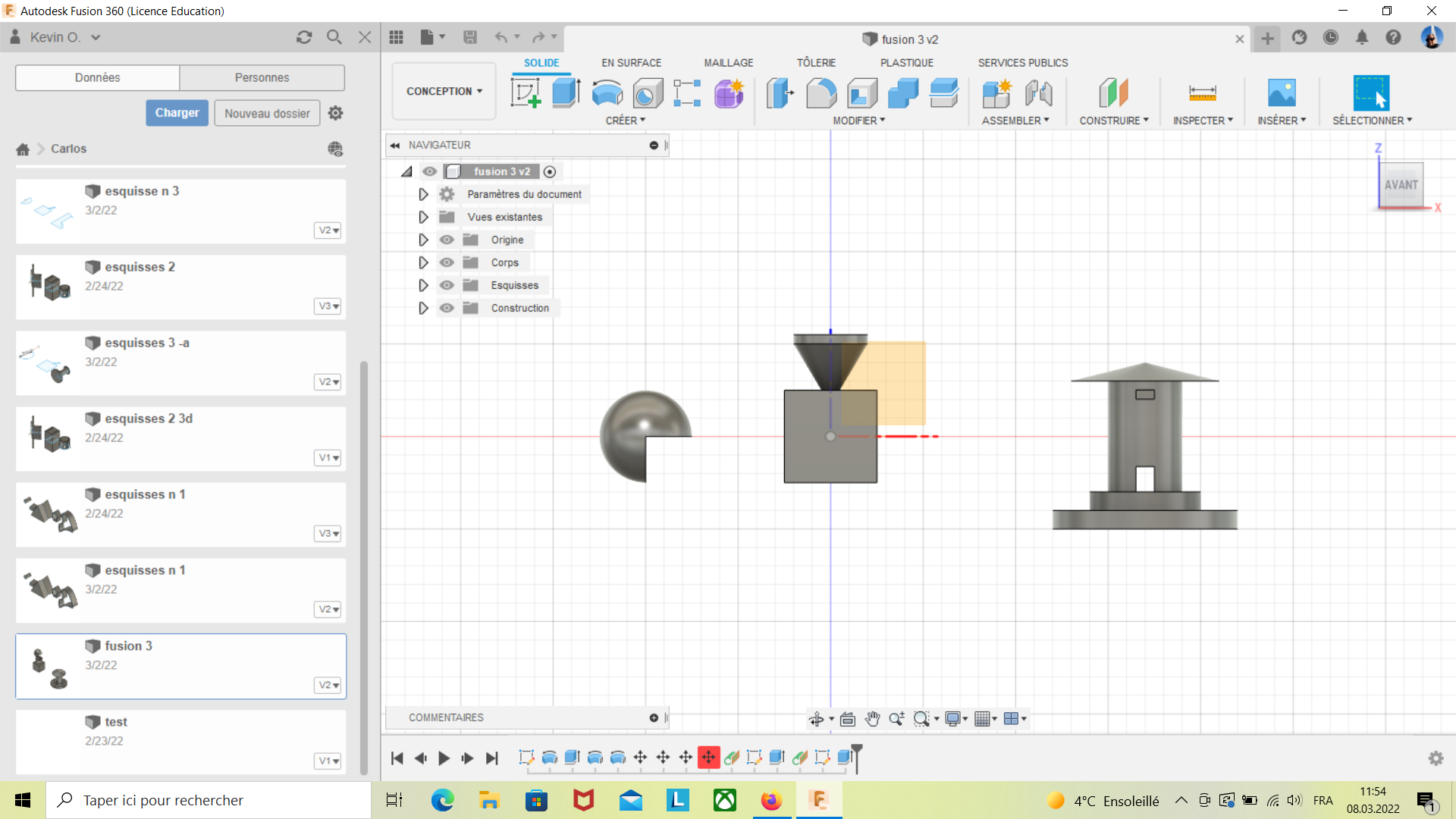Click the Nouveau dossier button

click(x=267, y=113)
